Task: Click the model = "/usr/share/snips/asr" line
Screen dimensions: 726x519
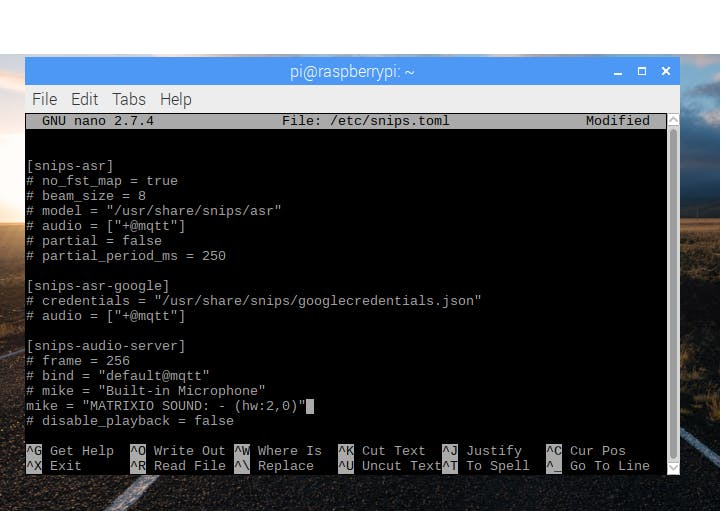Action: pos(154,211)
